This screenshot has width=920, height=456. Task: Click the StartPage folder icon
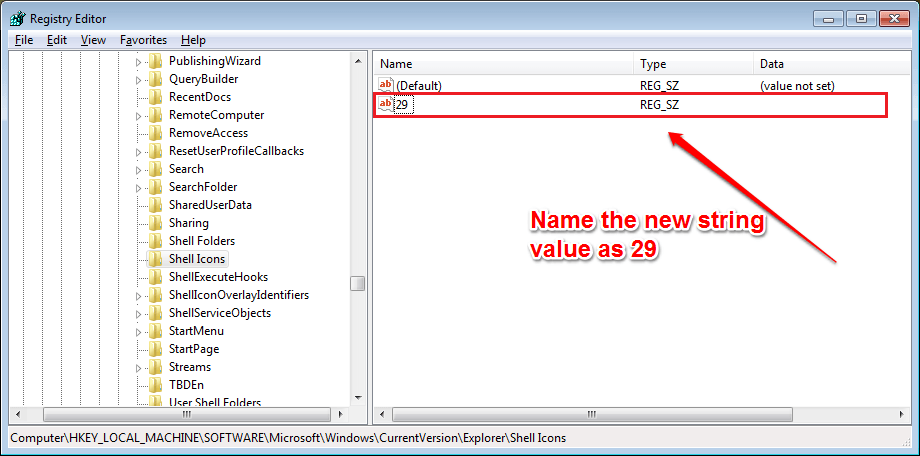coord(155,349)
